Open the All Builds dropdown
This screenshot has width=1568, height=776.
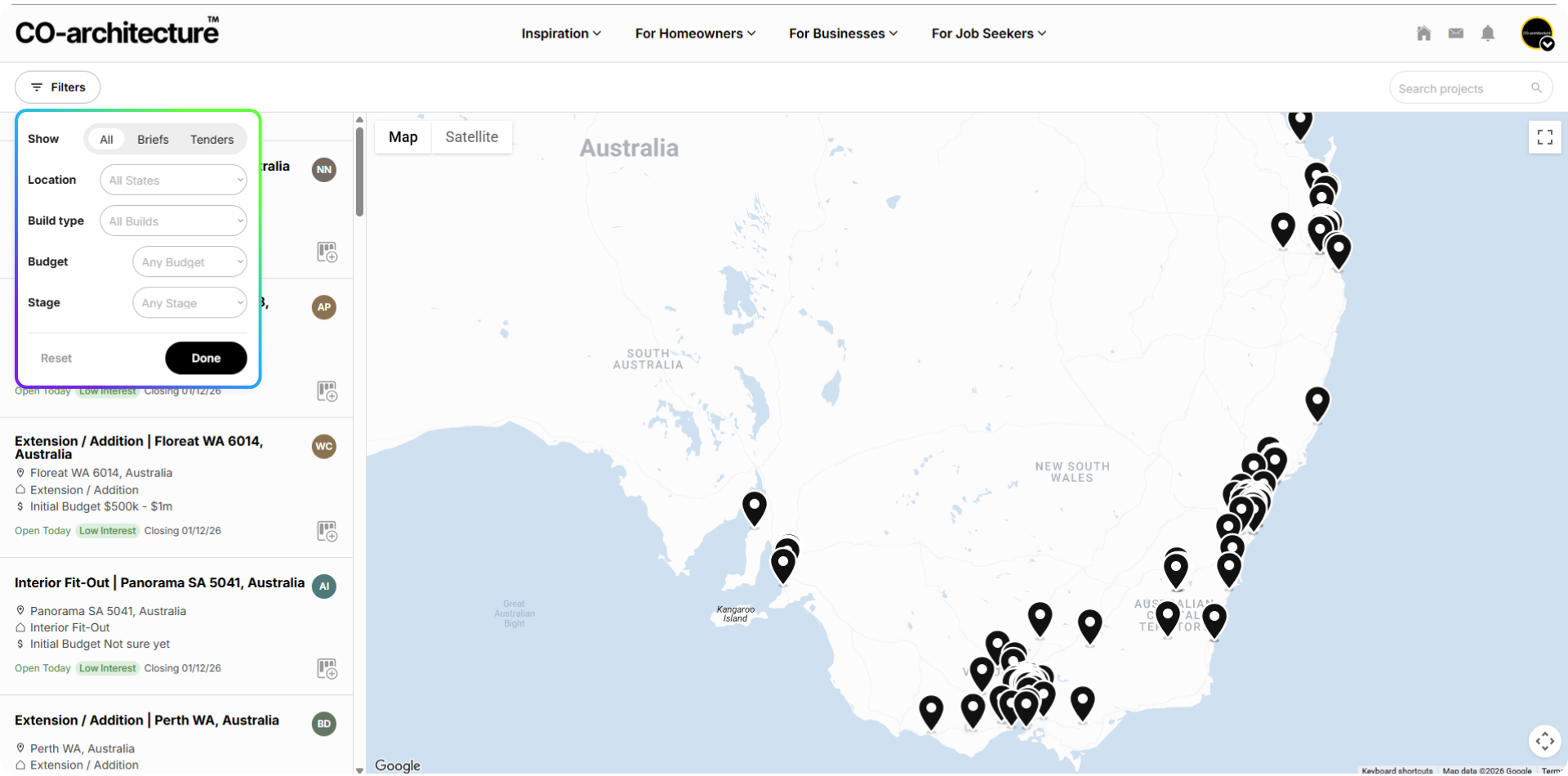173,221
